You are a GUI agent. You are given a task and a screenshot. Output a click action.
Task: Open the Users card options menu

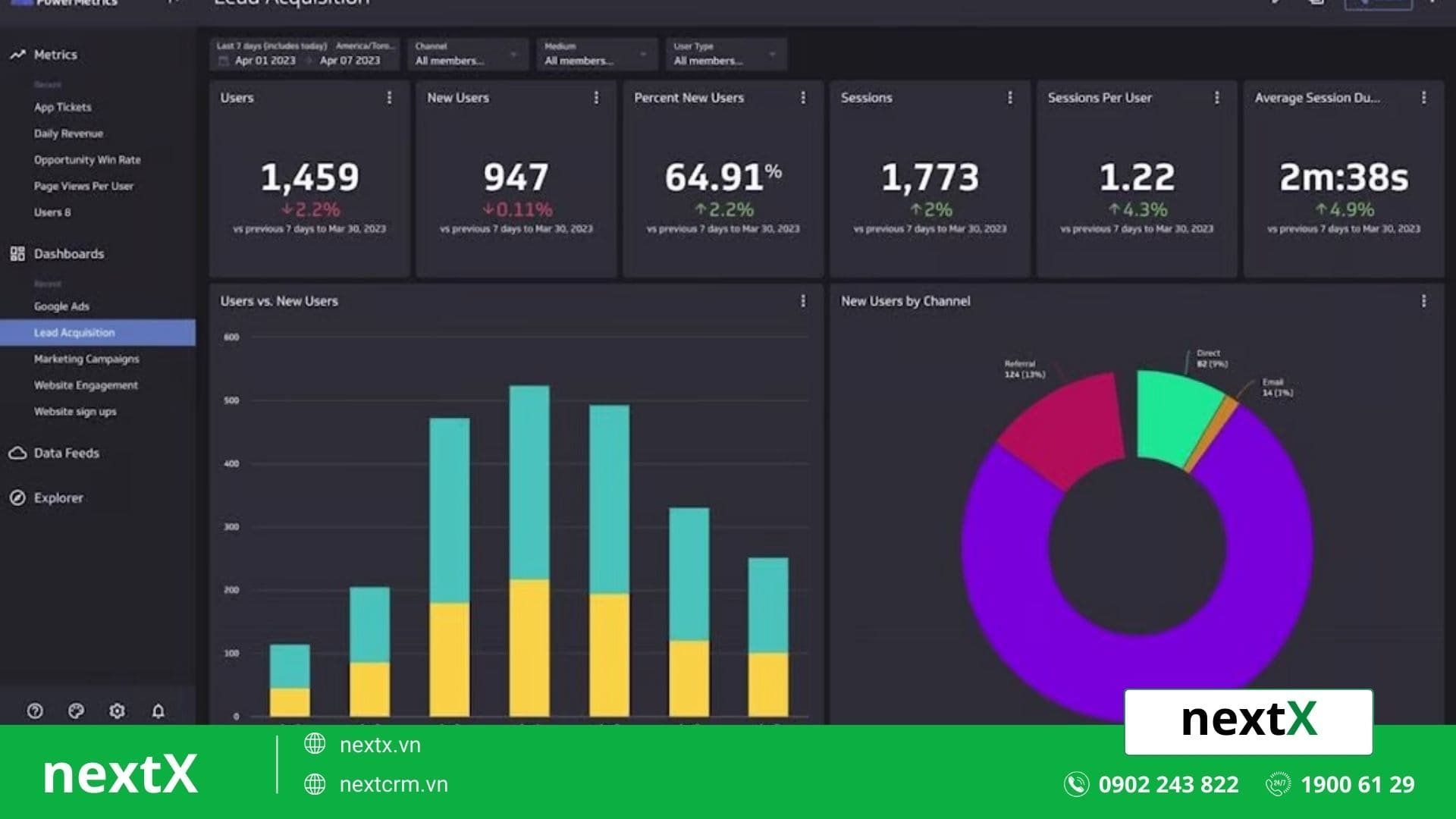pyautogui.click(x=390, y=97)
